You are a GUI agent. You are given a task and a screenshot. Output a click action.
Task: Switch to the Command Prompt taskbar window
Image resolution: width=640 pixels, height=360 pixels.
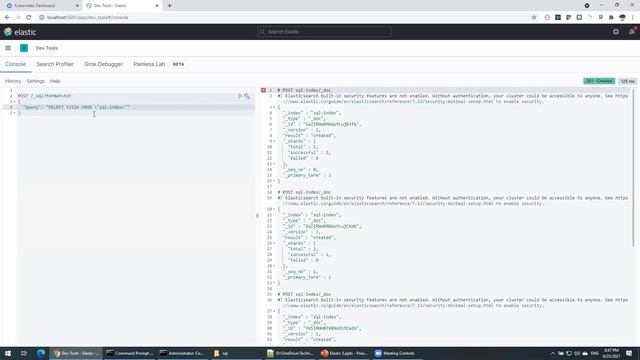tap(130, 353)
